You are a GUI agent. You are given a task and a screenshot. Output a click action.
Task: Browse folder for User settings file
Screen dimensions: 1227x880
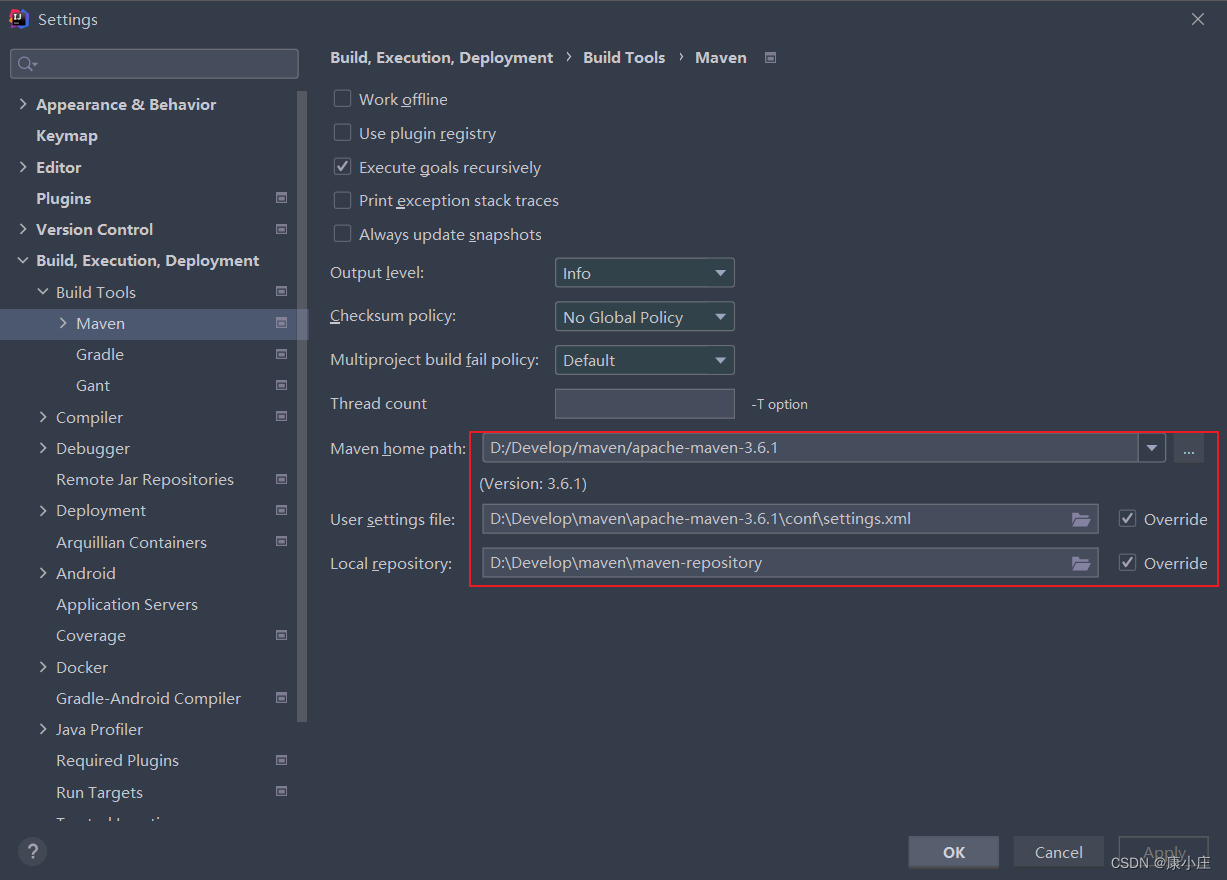(x=1081, y=519)
